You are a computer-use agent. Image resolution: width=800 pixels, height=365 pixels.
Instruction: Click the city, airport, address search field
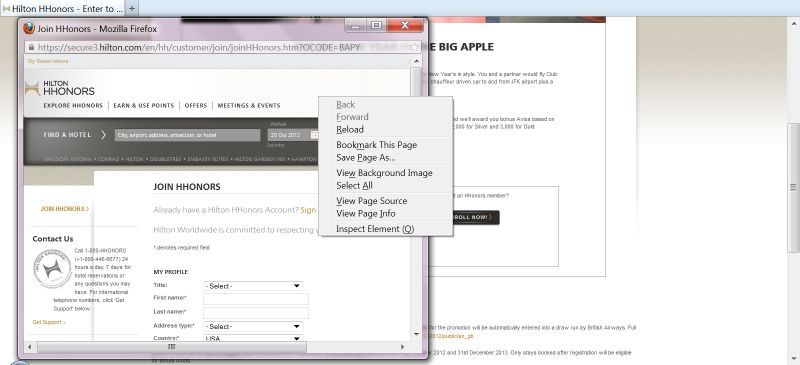[187, 135]
